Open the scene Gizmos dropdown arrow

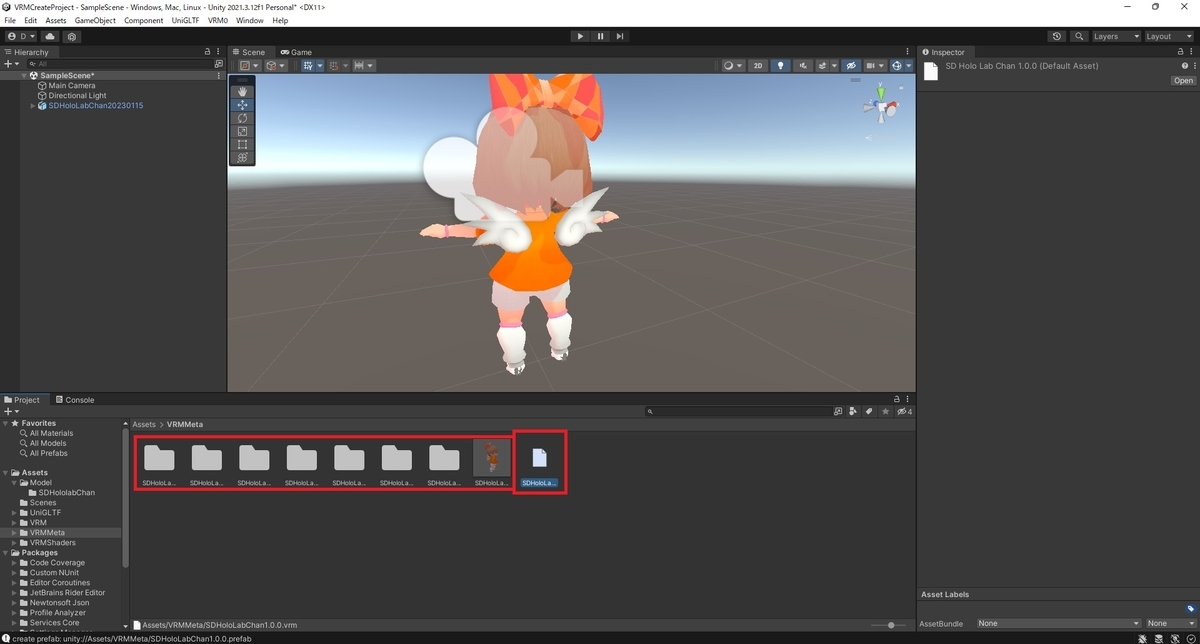coord(908,66)
